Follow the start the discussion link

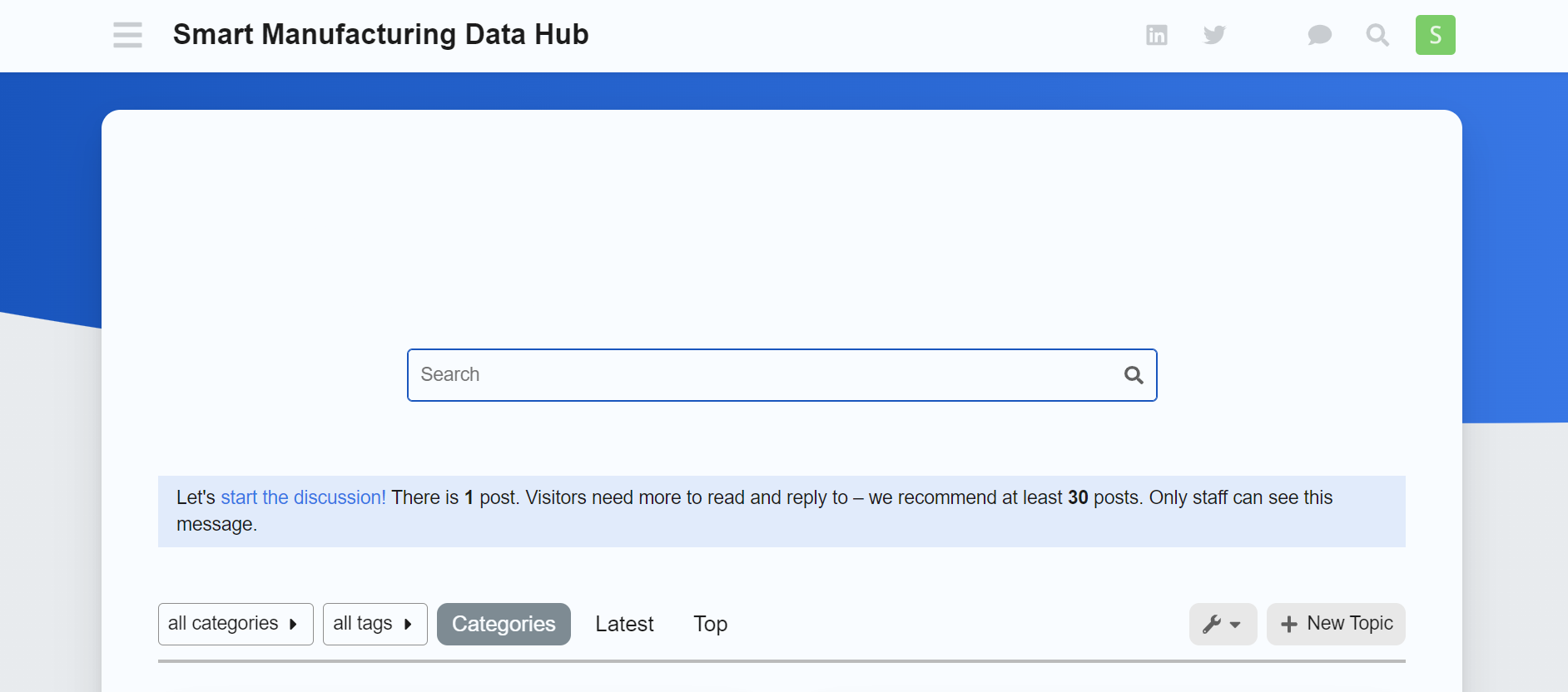click(303, 497)
